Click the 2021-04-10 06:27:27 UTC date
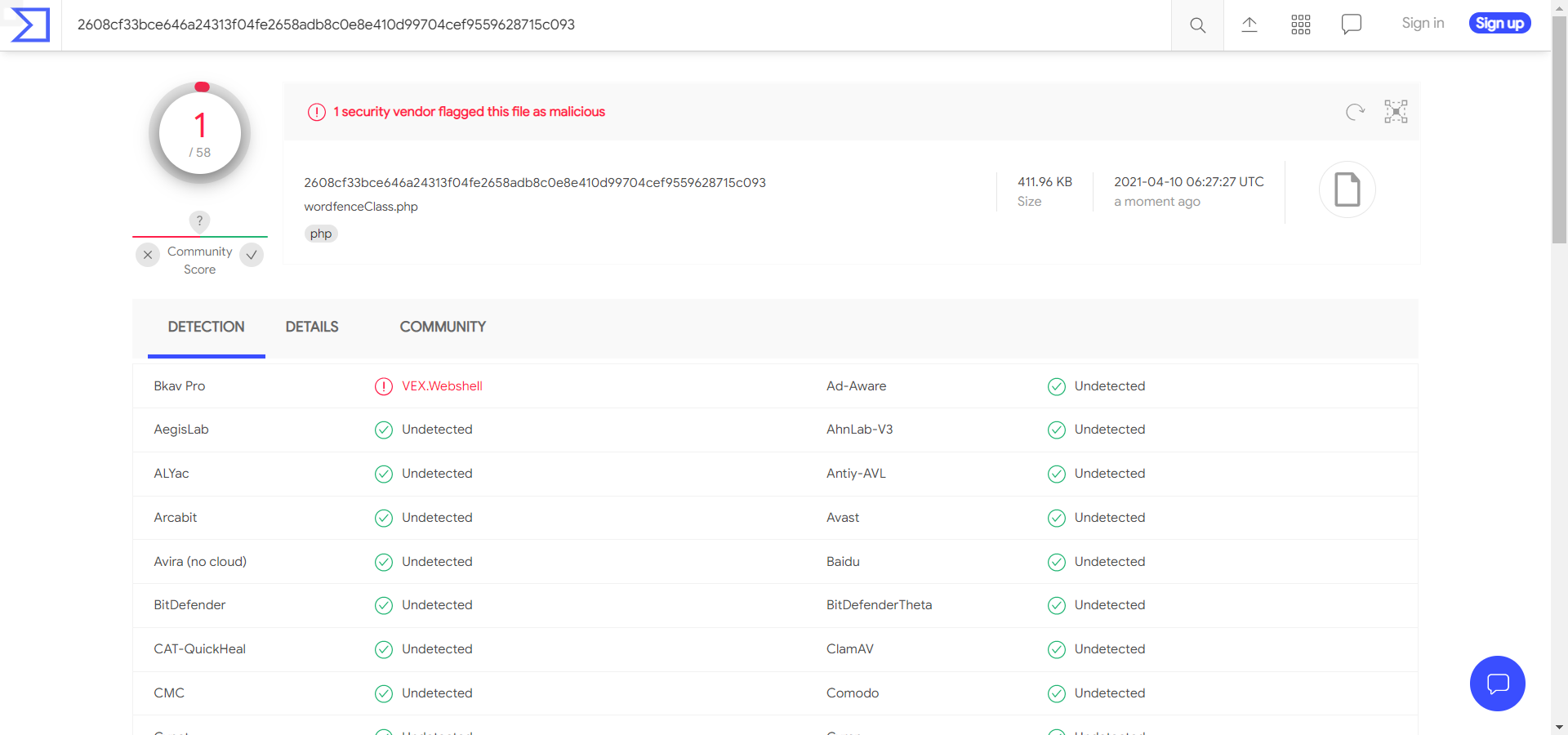1568x735 pixels. coord(1189,182)
